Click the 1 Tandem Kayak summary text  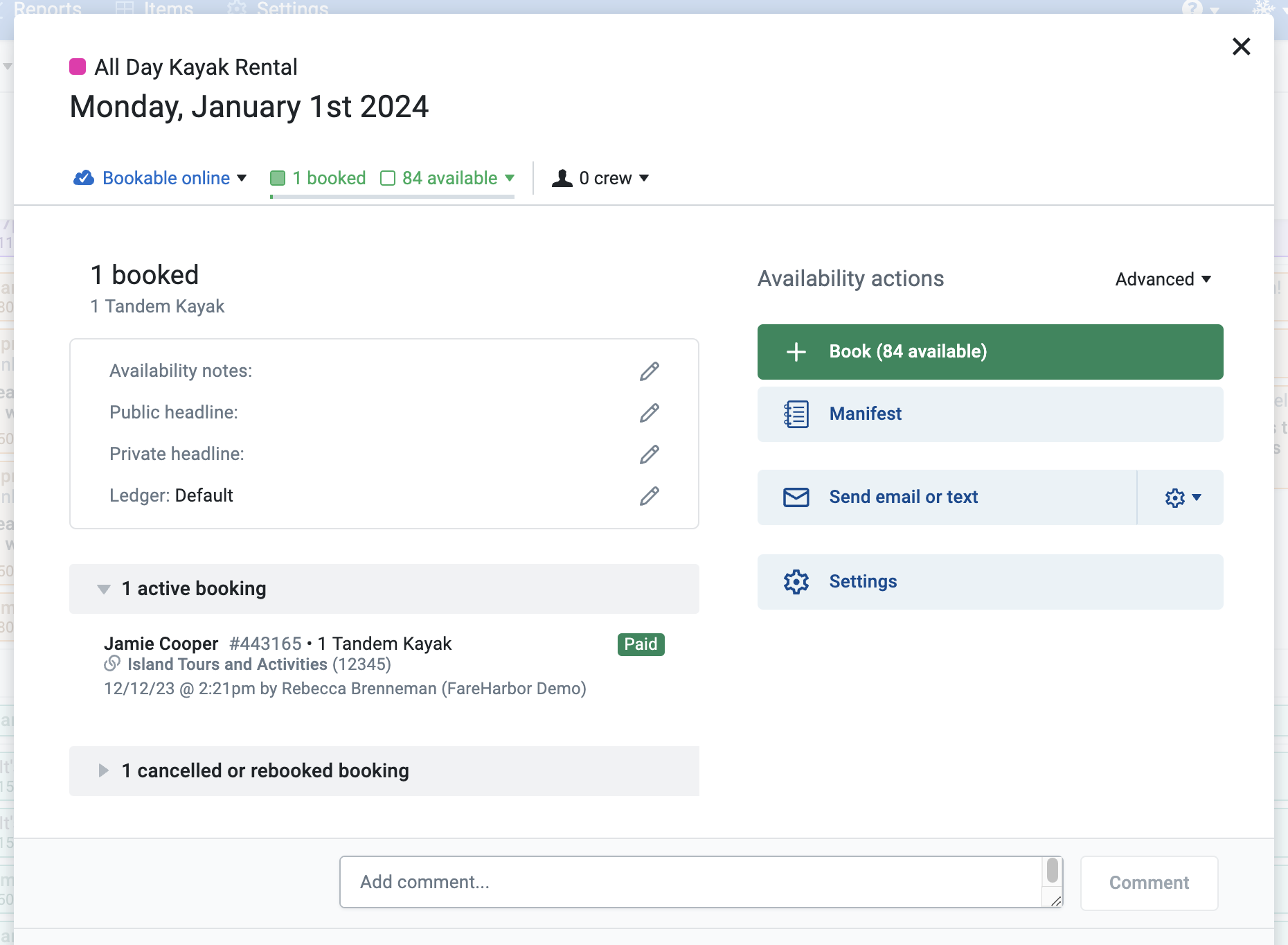[158, 306]
